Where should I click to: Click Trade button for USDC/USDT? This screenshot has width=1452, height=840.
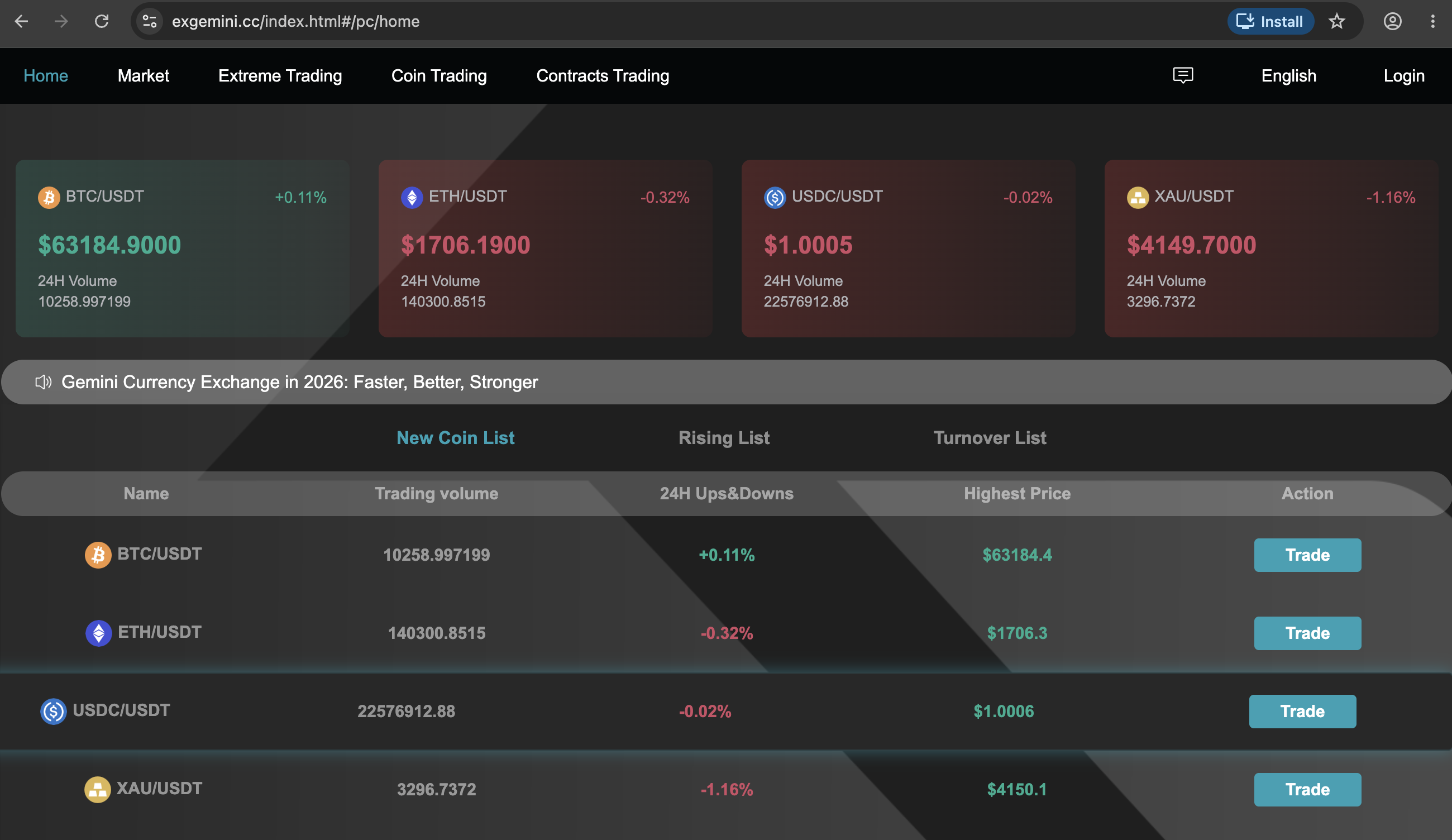[1302, 712]
